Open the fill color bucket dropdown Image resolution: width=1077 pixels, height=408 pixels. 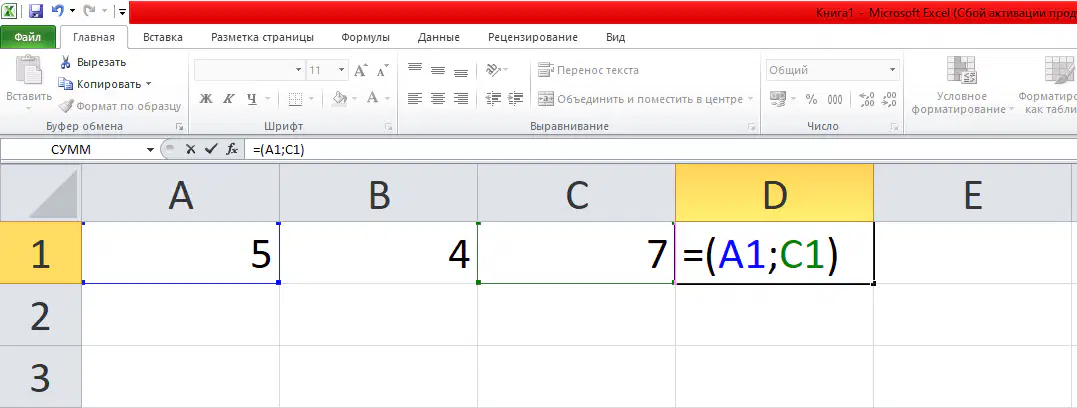click(x=356, y=99)
